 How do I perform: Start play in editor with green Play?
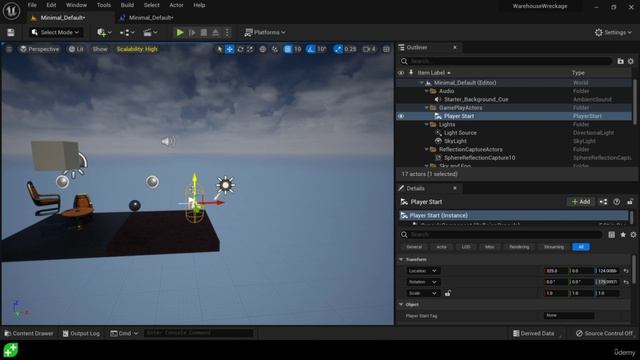180,33
